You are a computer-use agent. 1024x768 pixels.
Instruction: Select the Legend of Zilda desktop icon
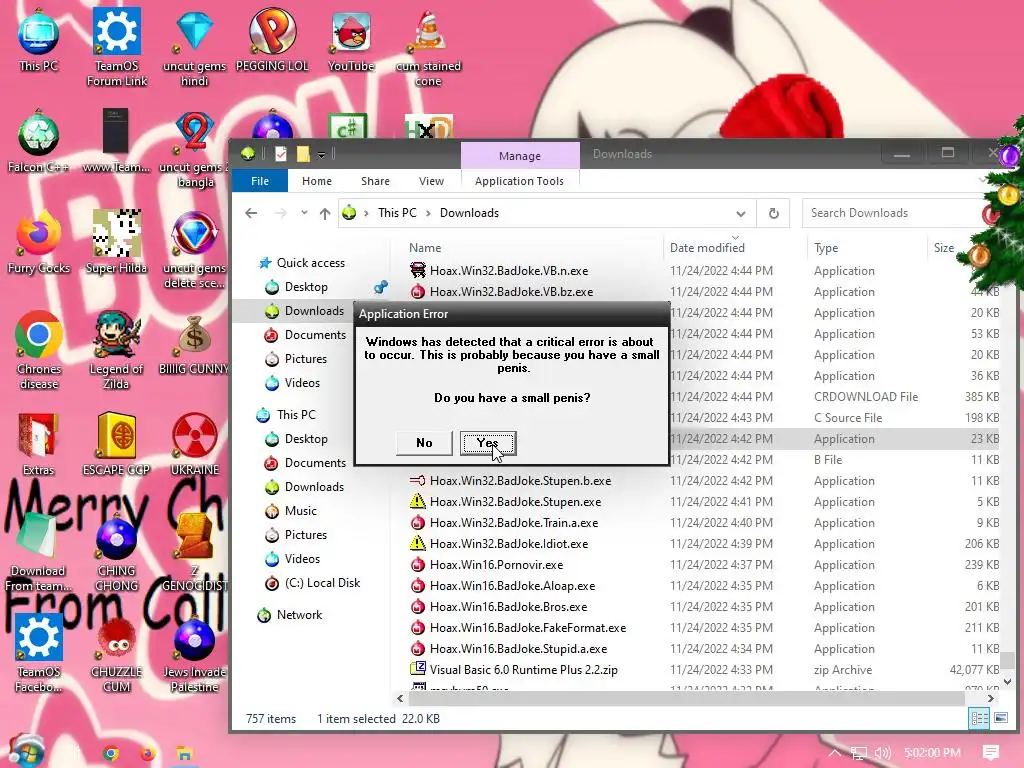(x=116, y=351)
